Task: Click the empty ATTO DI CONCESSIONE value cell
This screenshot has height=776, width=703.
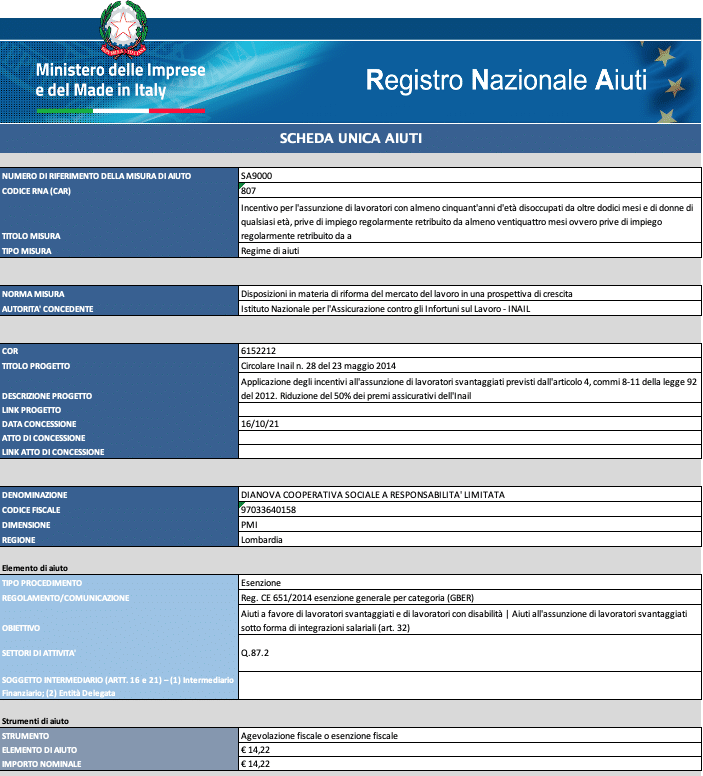Action: coord(470,437)
